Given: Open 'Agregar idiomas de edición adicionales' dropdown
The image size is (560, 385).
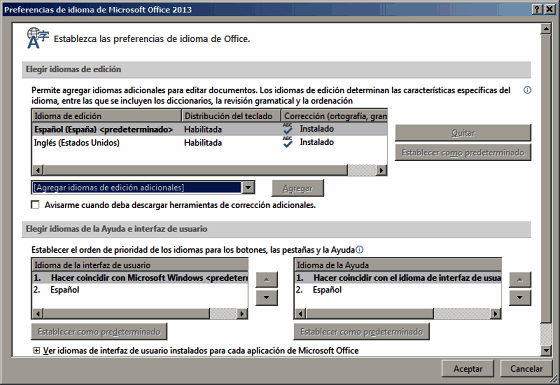Looking at the screenshot, I should [x=248, y=187].
